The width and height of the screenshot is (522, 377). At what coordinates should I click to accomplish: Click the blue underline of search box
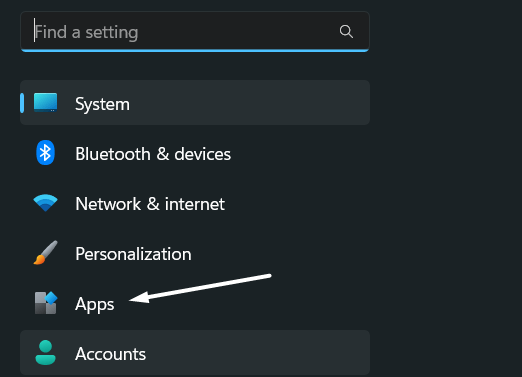195,51
